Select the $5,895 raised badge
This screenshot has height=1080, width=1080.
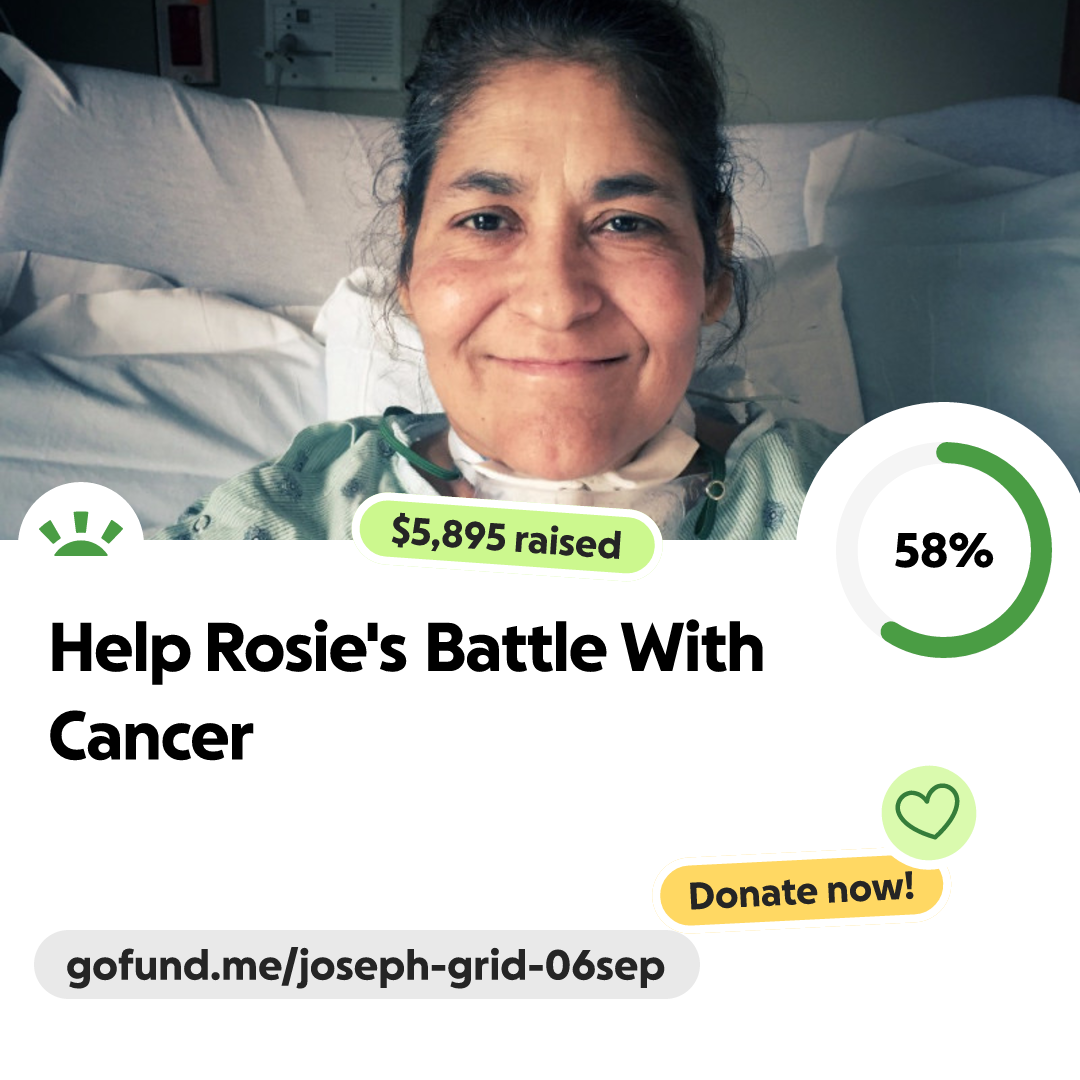click(x=506, y=536)
